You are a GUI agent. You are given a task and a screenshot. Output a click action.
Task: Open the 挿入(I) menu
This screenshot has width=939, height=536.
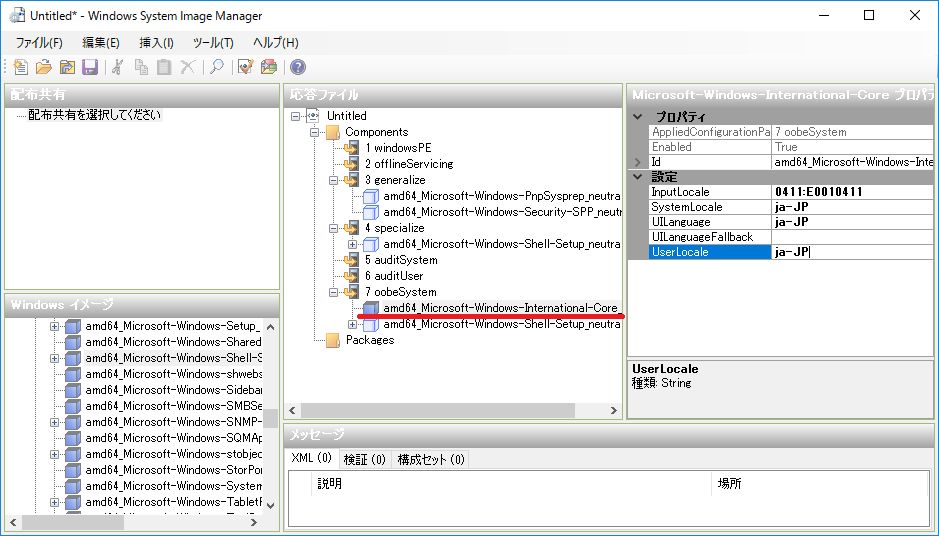click(x=156, y=43)
